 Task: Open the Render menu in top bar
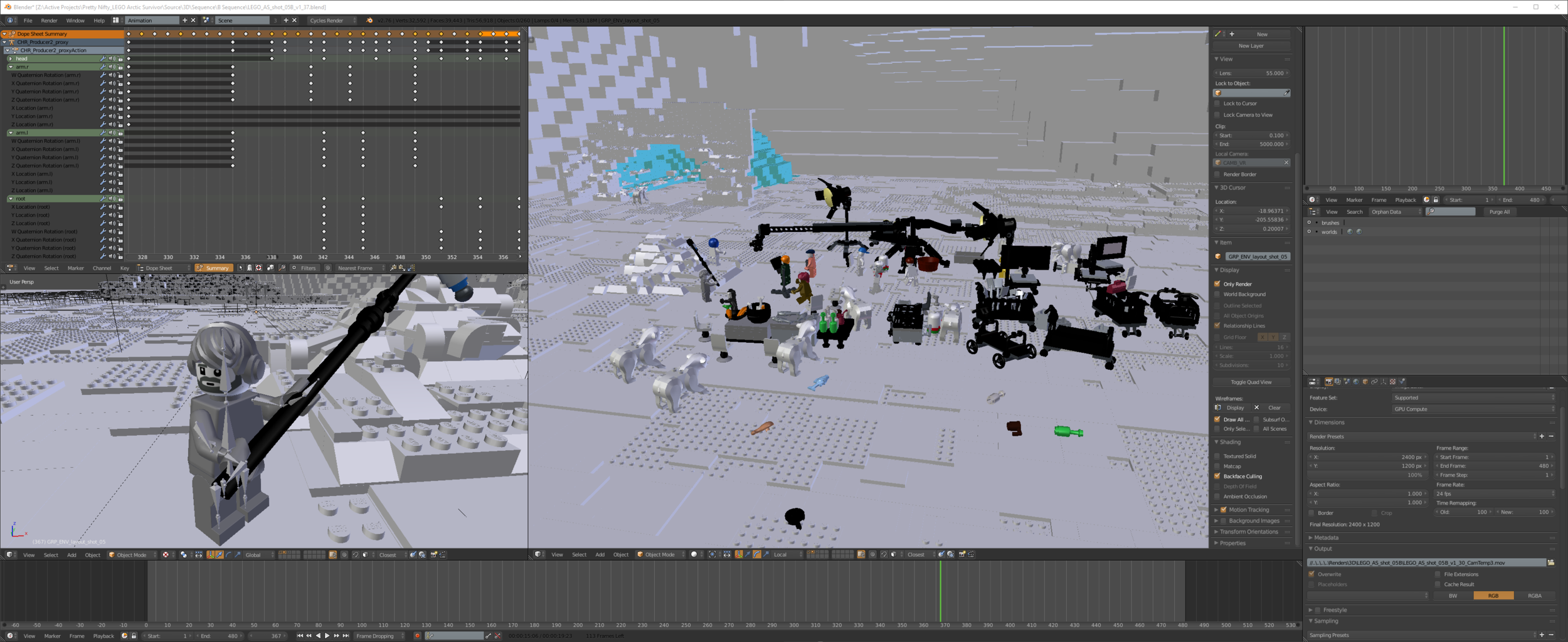49,20
